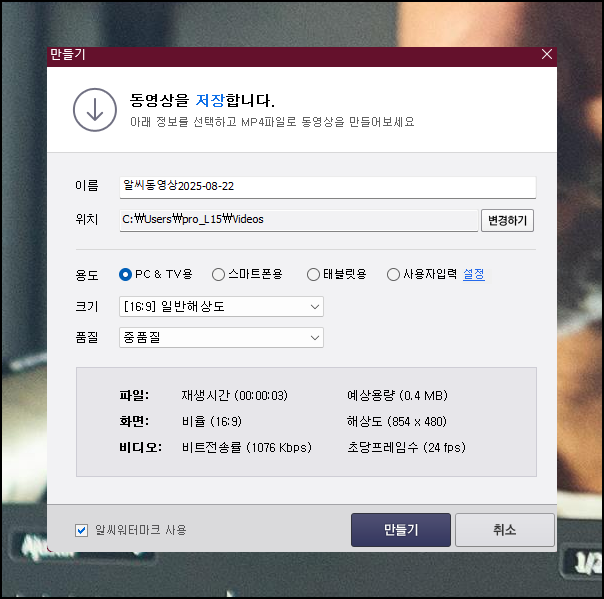604x599 pixels.
Task: Click the 이름 file name input field
Action: pos(327,187)
